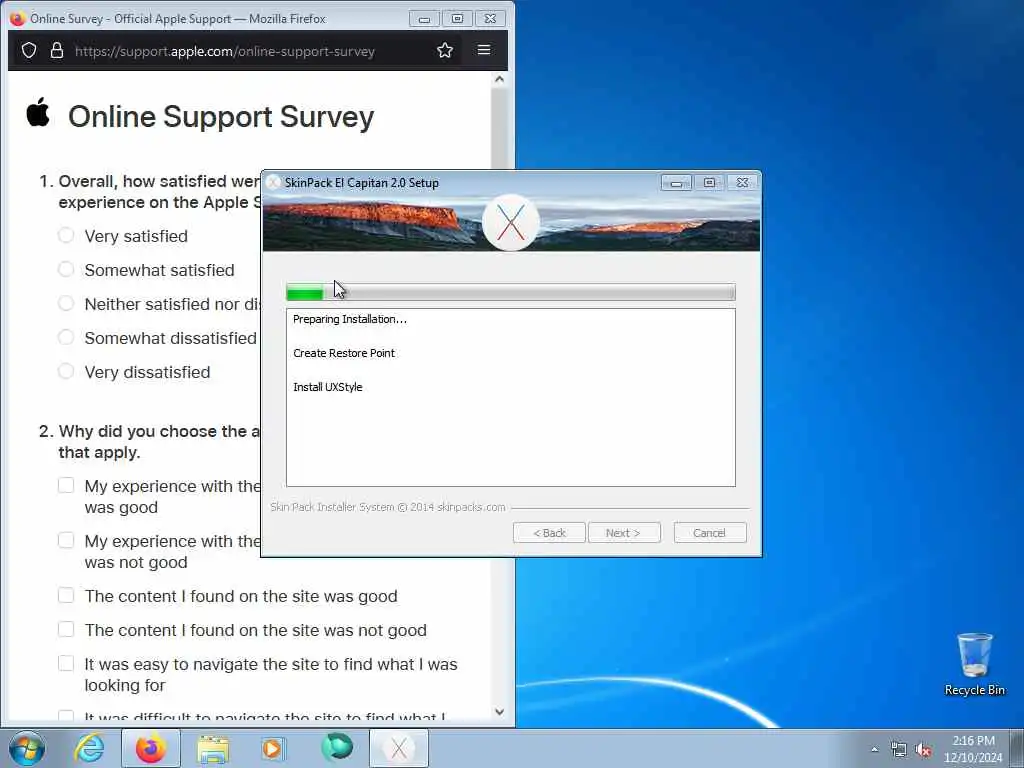Click the page scrollbar up arrow
Viewport: 1024px width, 768px height.
500,80
